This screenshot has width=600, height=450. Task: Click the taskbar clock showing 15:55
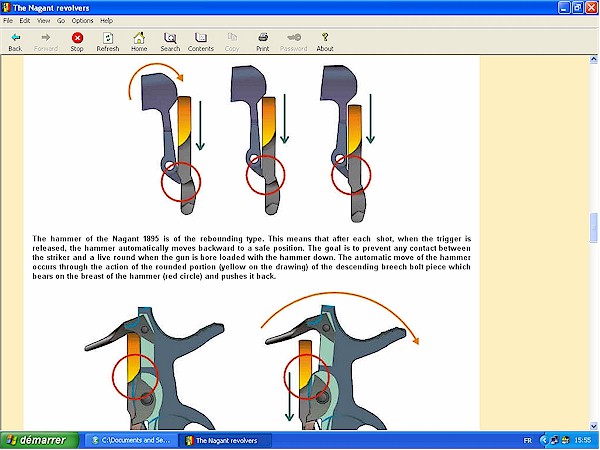[582, 440]
